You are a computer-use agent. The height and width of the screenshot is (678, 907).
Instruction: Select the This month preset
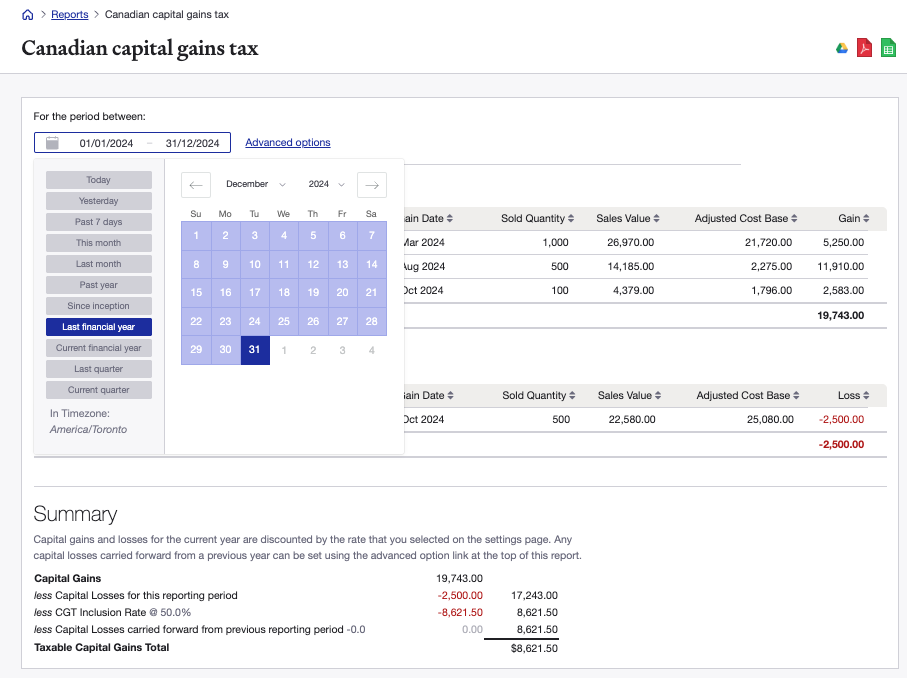[x=99, y=243]
